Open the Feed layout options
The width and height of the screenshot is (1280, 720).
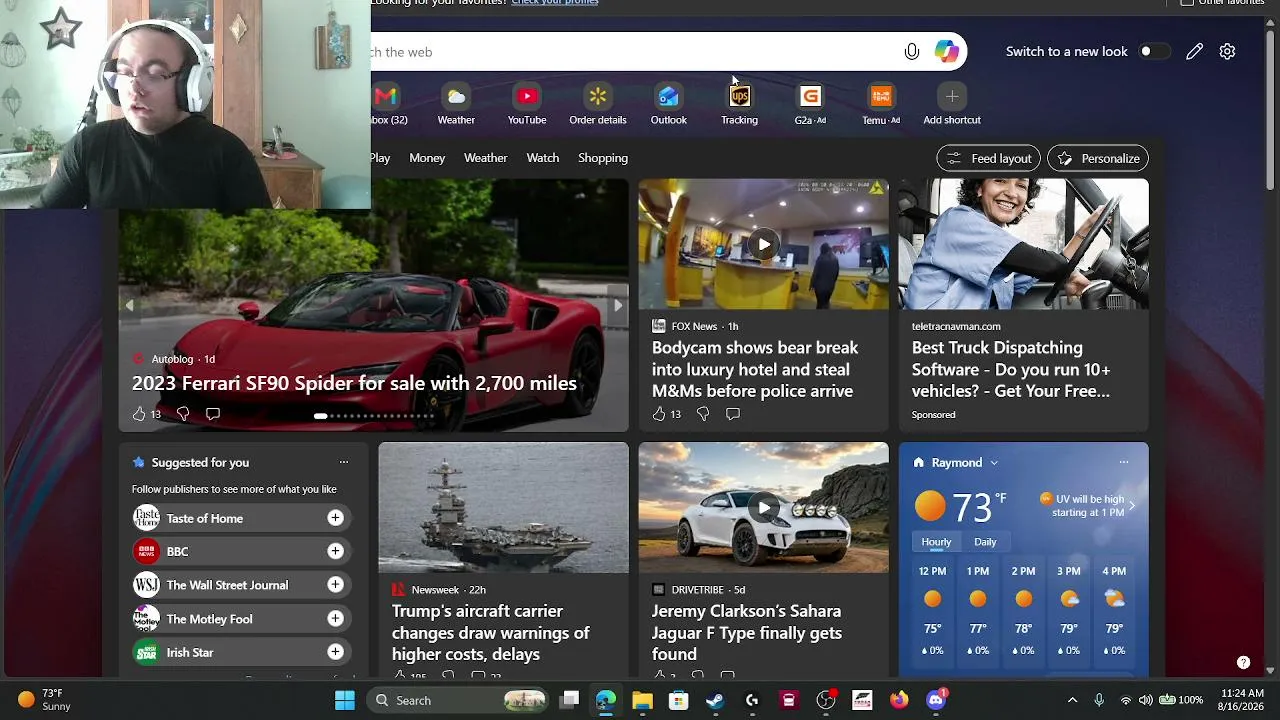tap(988, 158)
